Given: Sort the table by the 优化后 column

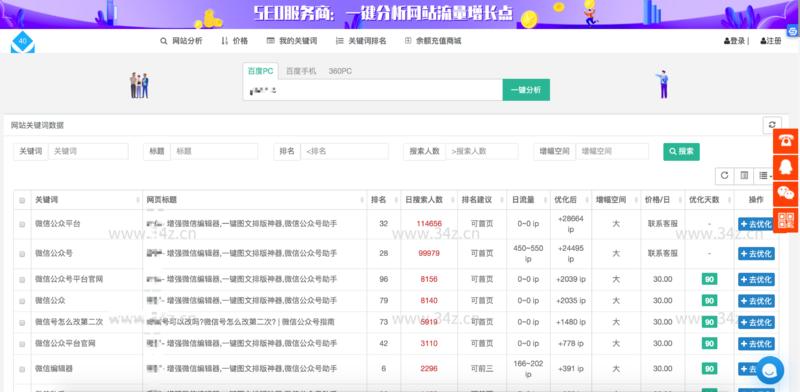Looking at the screenshot, I should pyautogui.click(x=570, y=200).
